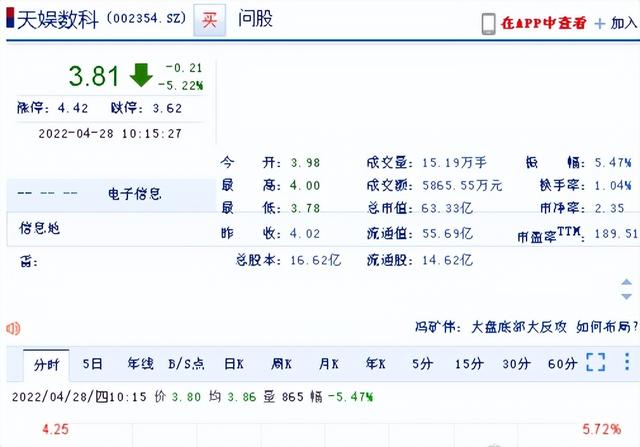Viewport: 640px width, 447px height.
Task: Click 市盈率TTM value 189.51
Action: (x=616, y=234)
